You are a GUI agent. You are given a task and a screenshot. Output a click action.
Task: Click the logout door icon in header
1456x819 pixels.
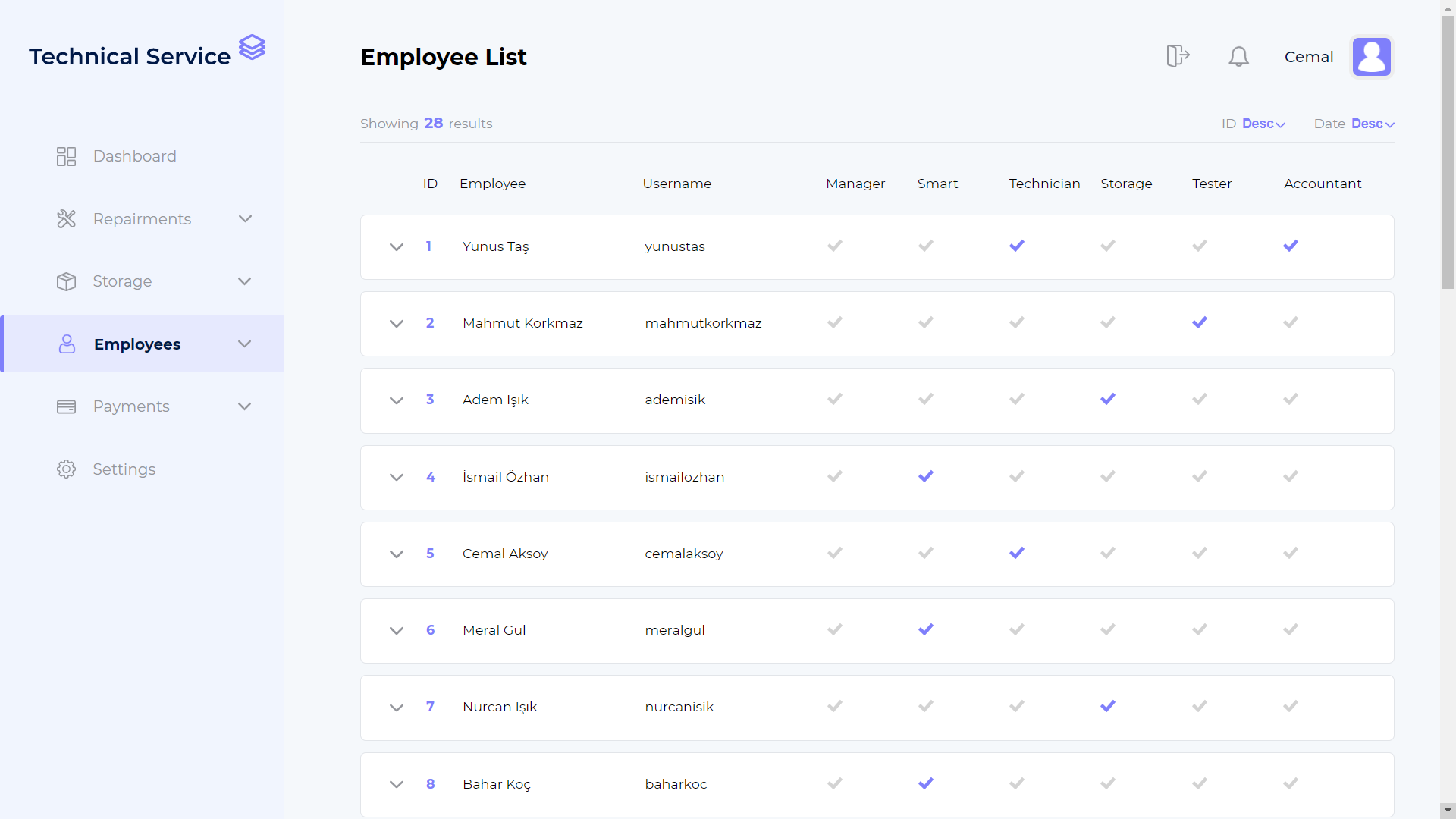point(1178,55)
